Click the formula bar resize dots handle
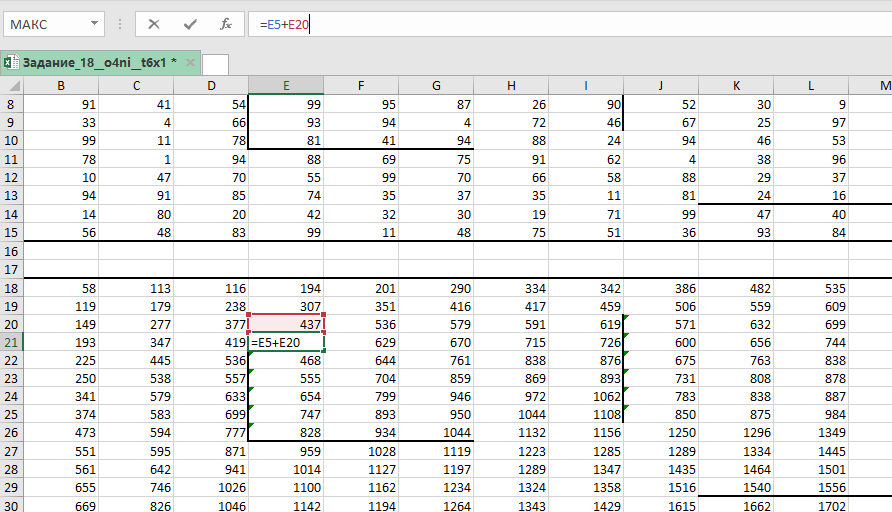This screenshot has width=892, height=512. pyautogui.click(x=120, y=24)
